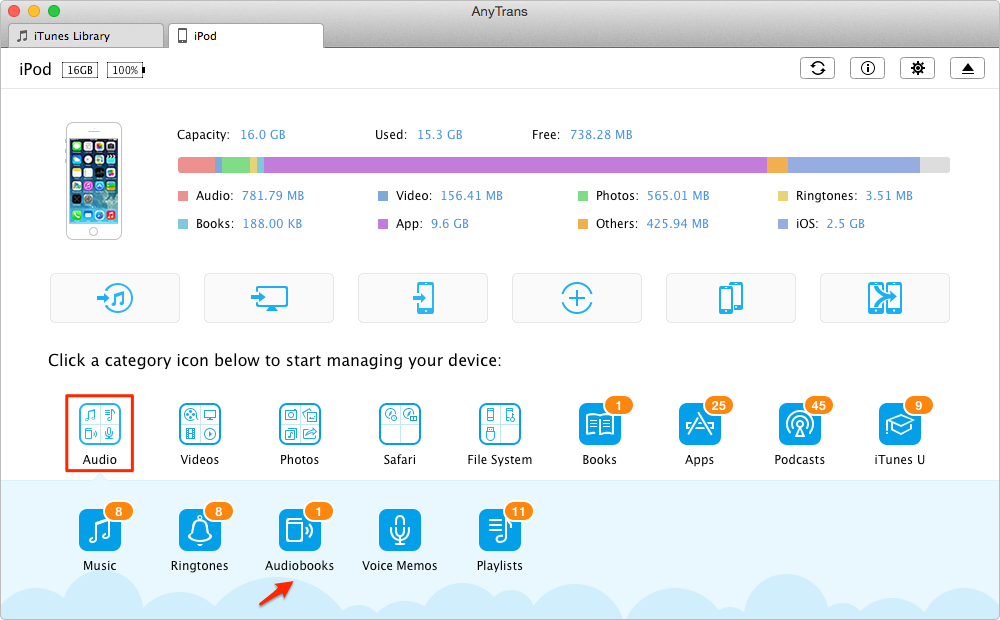Click the App 9.6 GB legend value
Image resolution: width=1000 pixels, height=620 pixels.
coord(450,224)
